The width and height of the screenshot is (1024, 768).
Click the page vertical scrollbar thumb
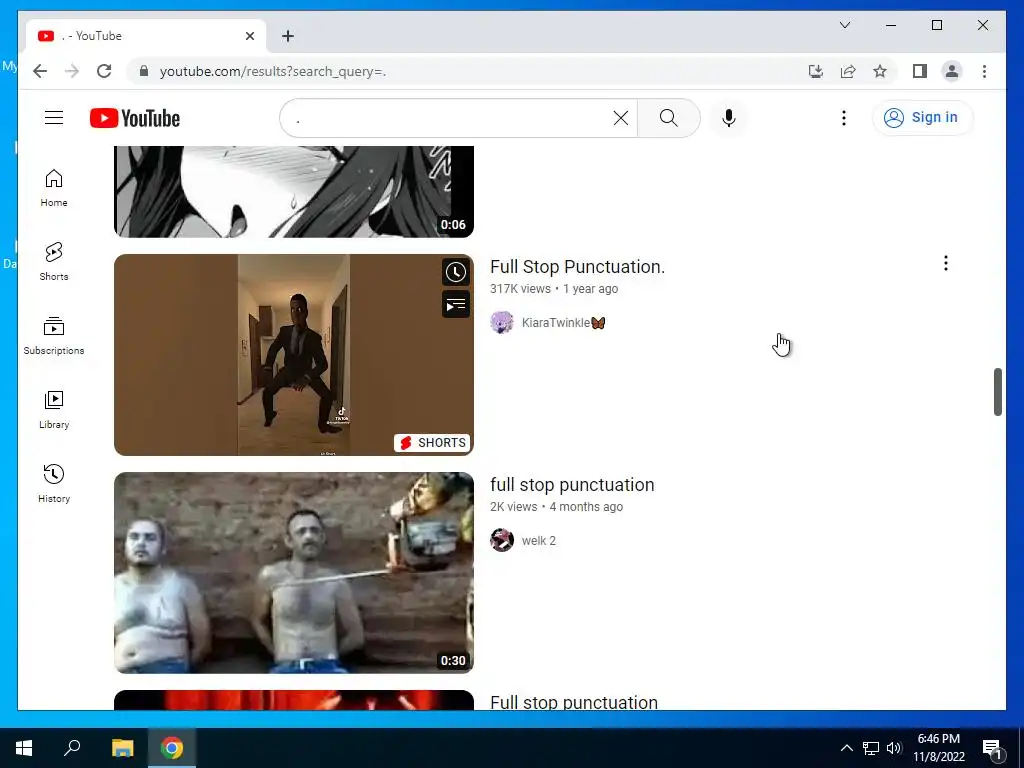[997, 391]
